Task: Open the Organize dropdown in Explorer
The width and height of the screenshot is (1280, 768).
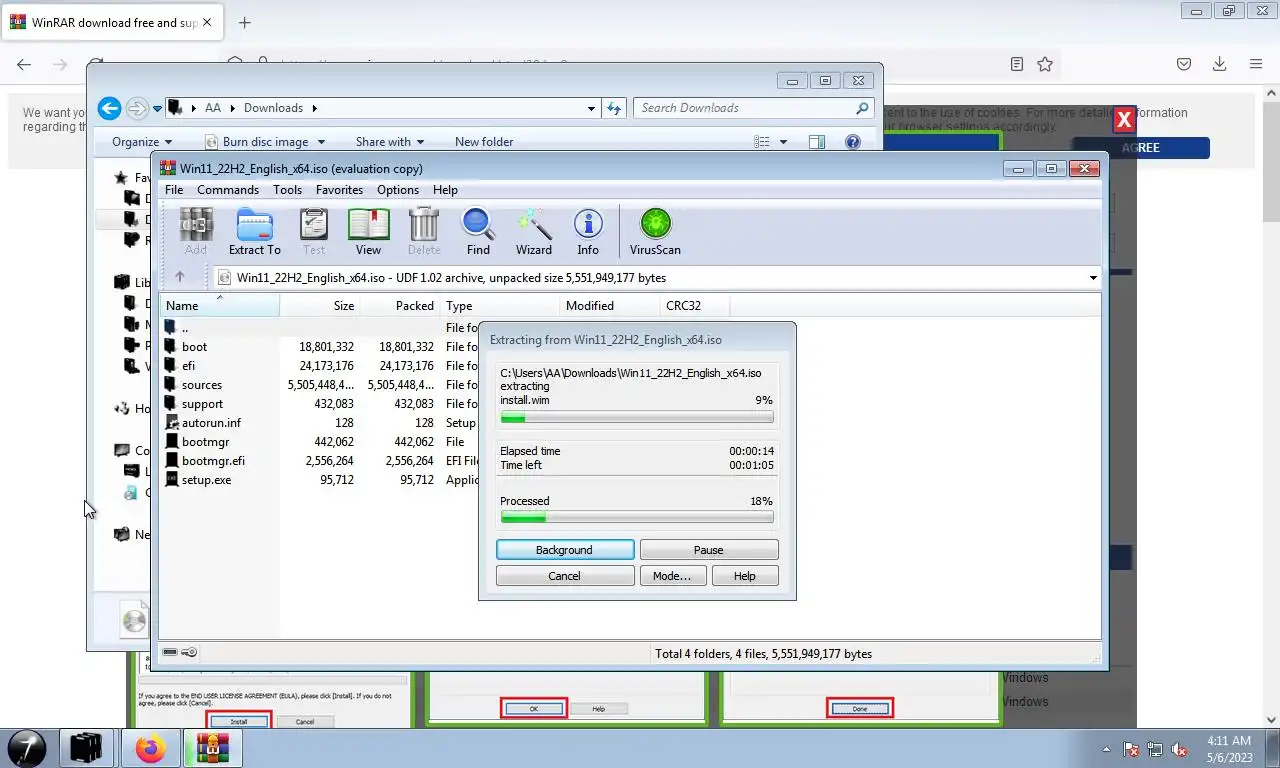Action: tap(142, 142)
